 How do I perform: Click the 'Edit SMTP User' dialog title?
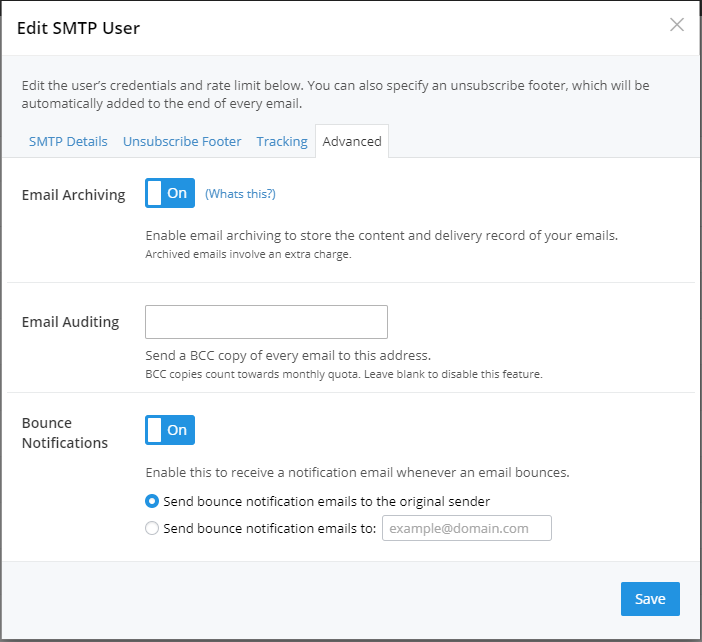click(x=78, y=28)
